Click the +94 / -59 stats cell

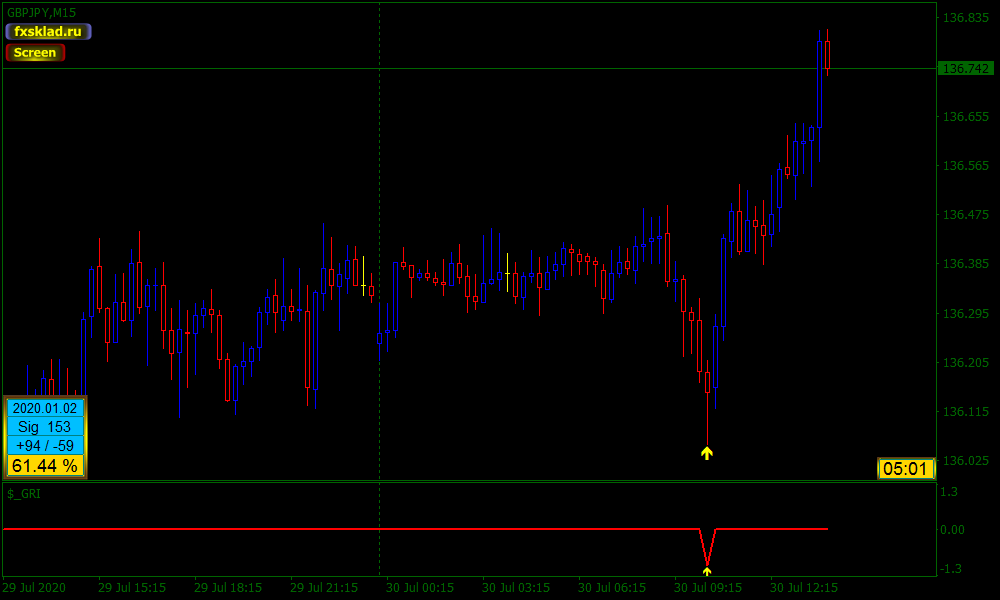pyautogui.click(x=45, y=445)
